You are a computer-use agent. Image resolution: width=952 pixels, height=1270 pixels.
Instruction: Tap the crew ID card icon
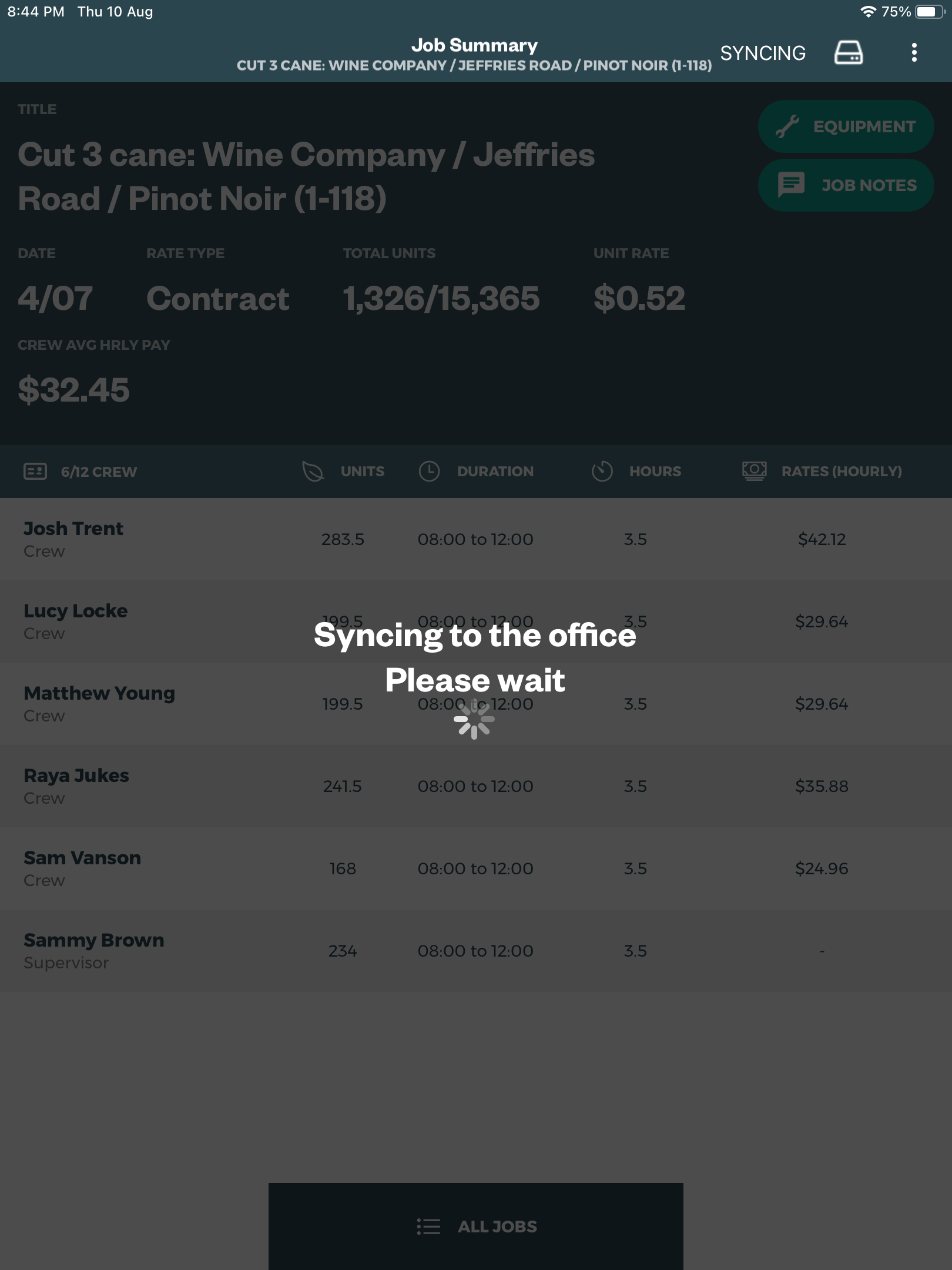[35, 471]
